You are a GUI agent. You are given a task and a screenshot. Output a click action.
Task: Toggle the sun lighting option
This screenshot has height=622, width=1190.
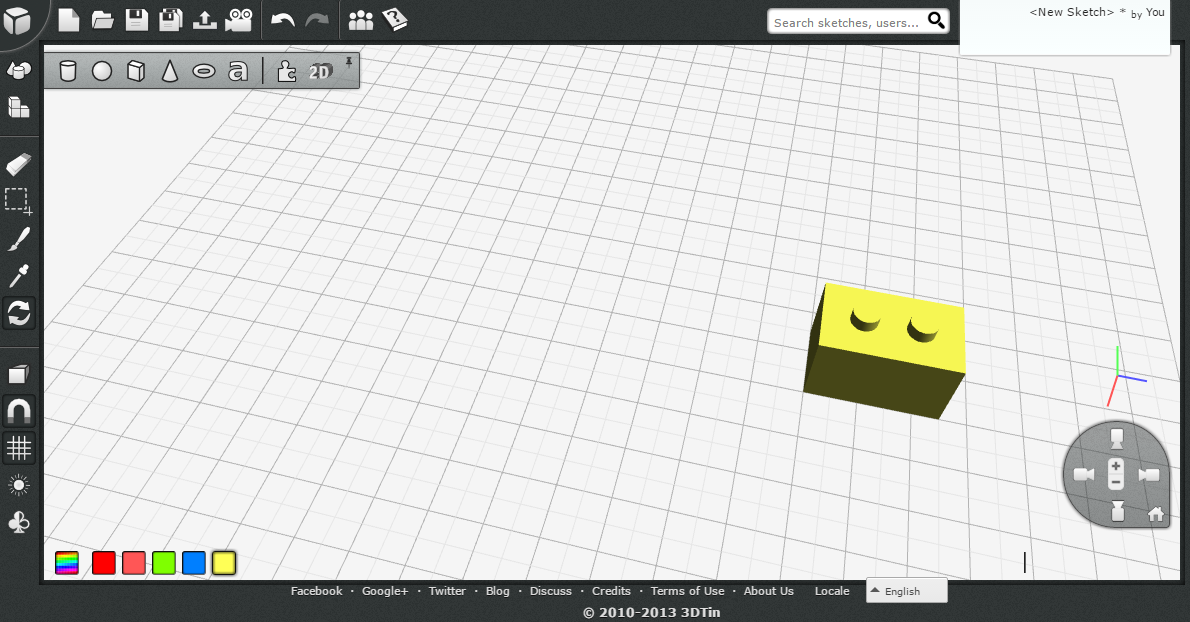(18, 485)
